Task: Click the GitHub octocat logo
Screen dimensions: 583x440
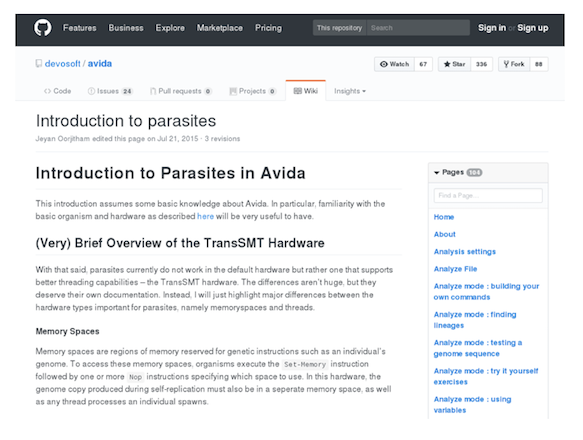Action: (43, 28)
